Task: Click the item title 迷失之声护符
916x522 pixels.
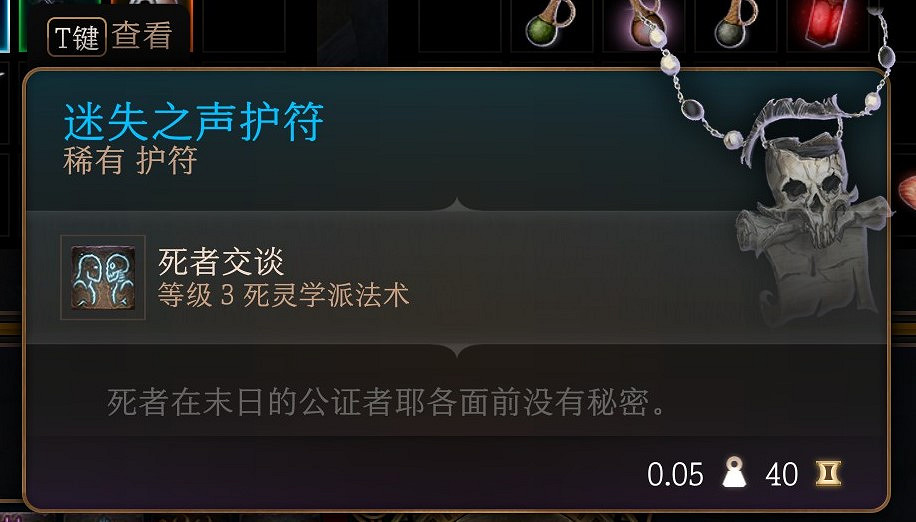Action: pyautogui.click(x=193, y=122)
